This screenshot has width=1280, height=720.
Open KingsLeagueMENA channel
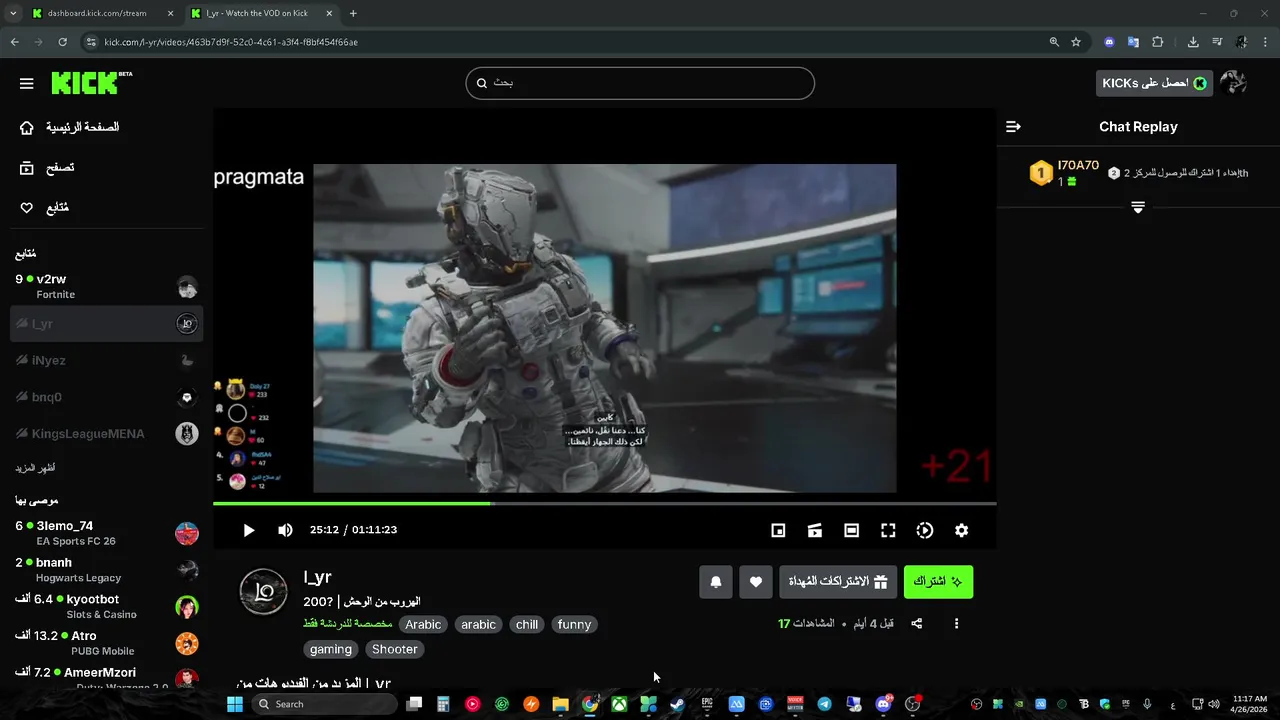(106, 433)
